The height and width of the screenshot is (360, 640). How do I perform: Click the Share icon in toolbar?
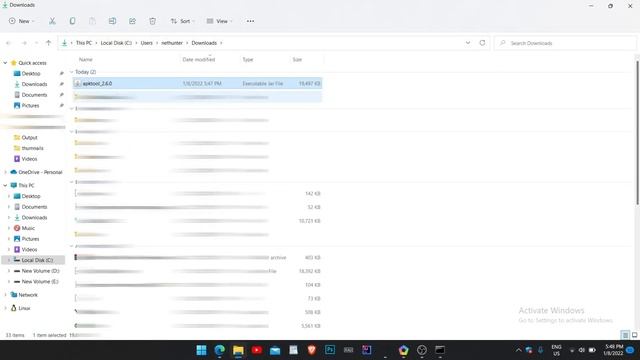tap(132, 21)
